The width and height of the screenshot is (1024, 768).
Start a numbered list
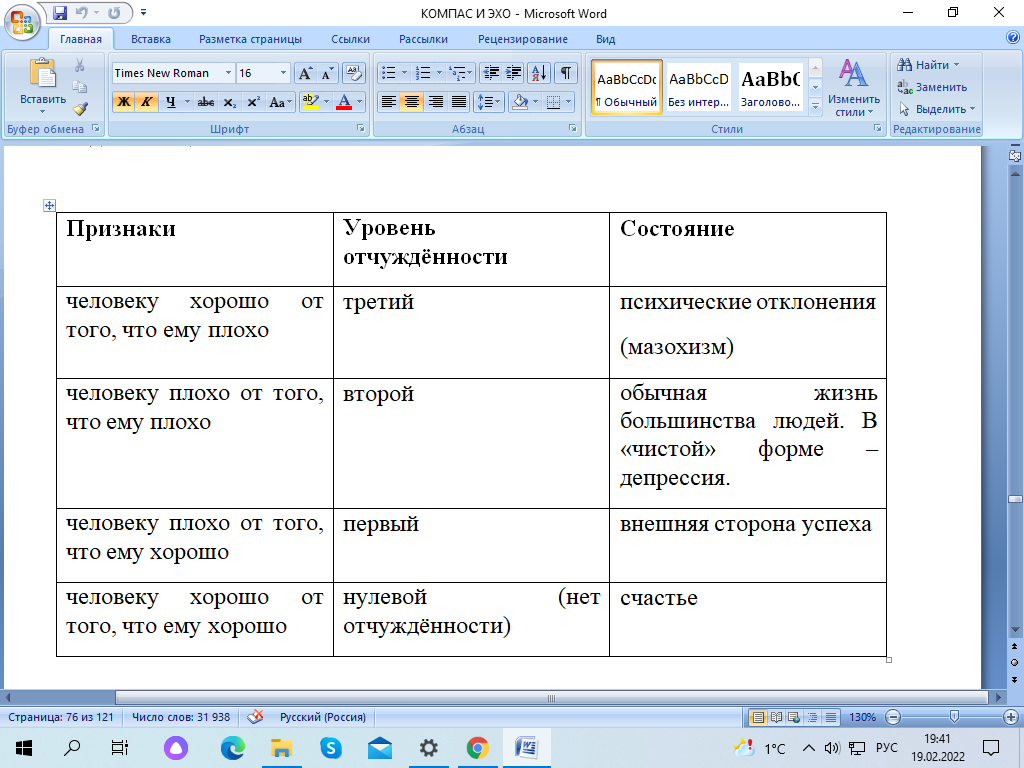423,73
